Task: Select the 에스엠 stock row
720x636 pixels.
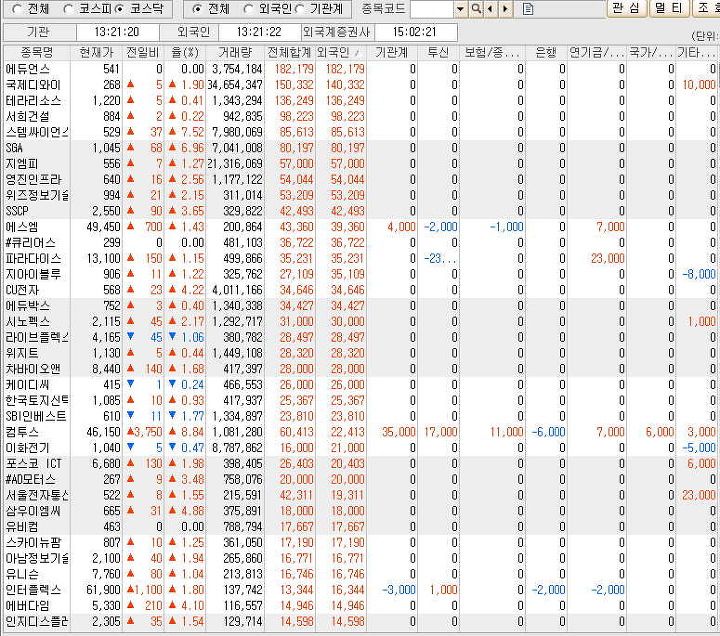Action: click(x=360, y=227)
